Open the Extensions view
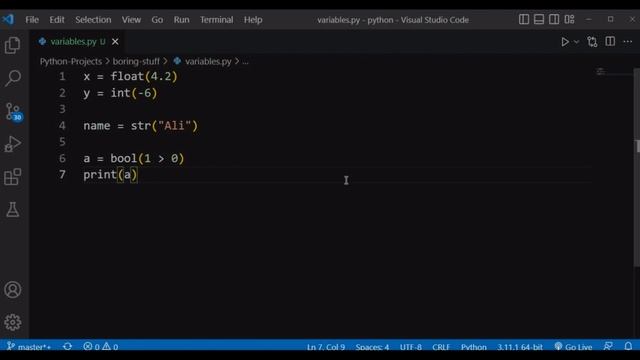640x360 pixels. 13,177
